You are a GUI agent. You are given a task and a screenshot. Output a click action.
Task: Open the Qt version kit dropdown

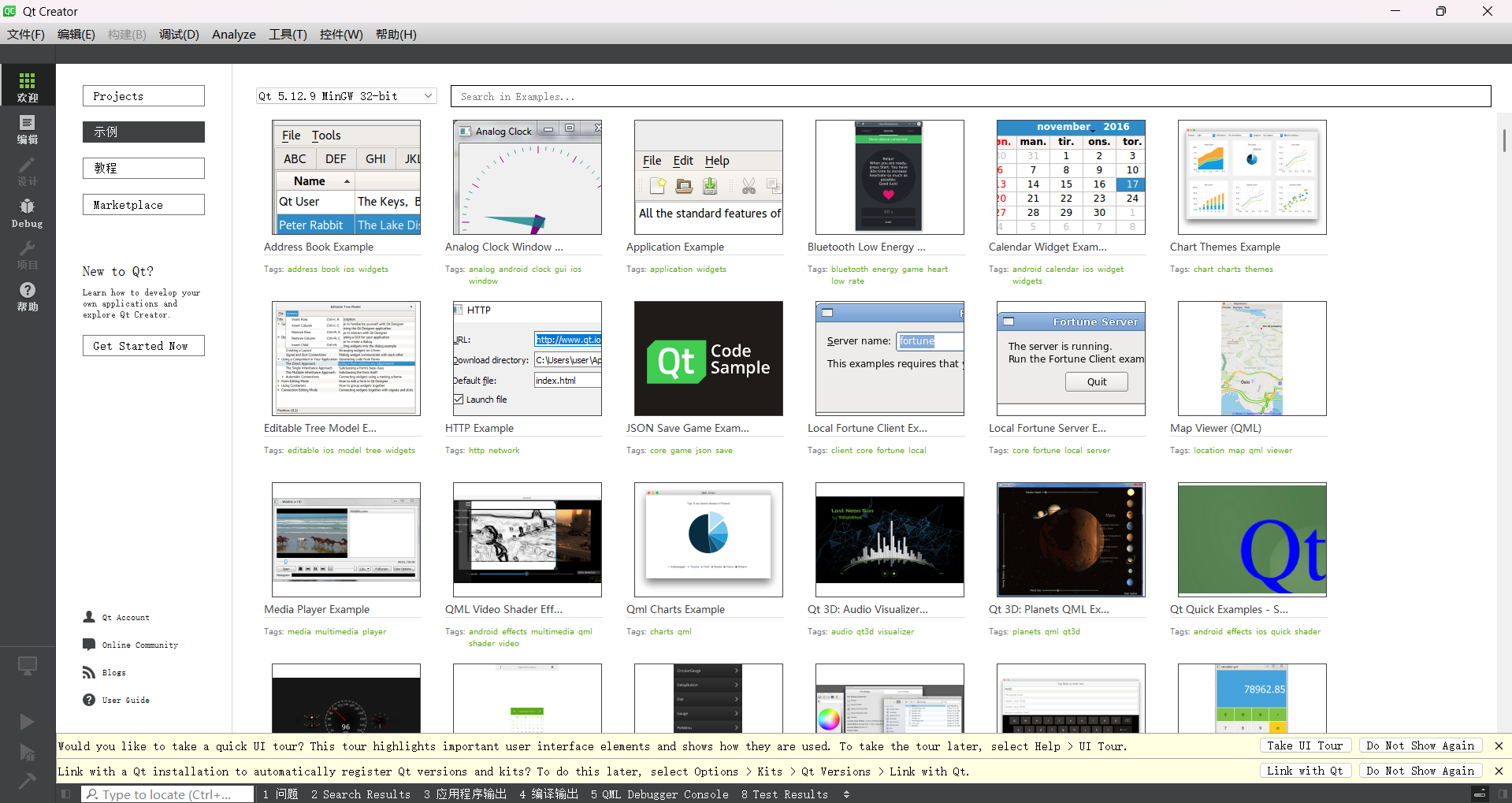(x=347, y=95)
